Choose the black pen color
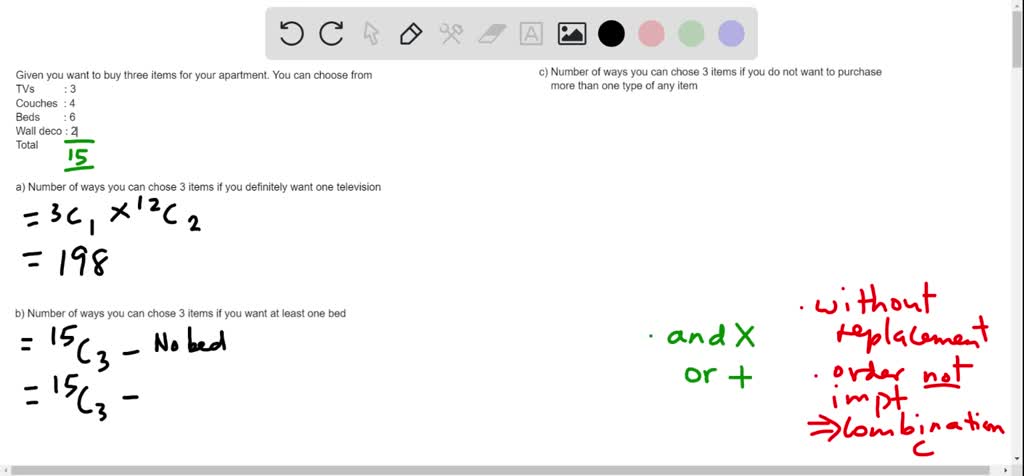This screenshot has width=1024, height=476. [x=611, y=34]
